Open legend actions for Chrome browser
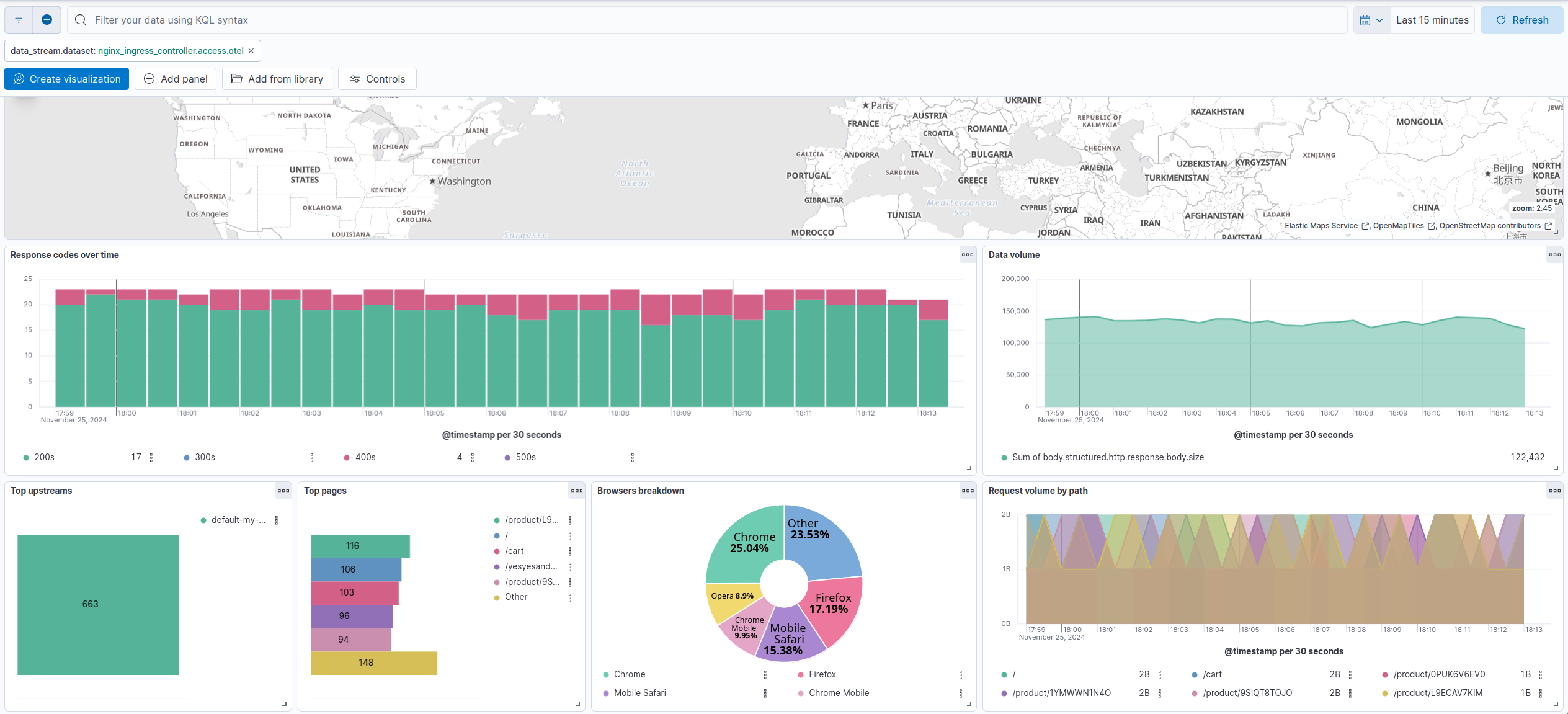Screen dimensions: 1568x714 click(765, 674)
